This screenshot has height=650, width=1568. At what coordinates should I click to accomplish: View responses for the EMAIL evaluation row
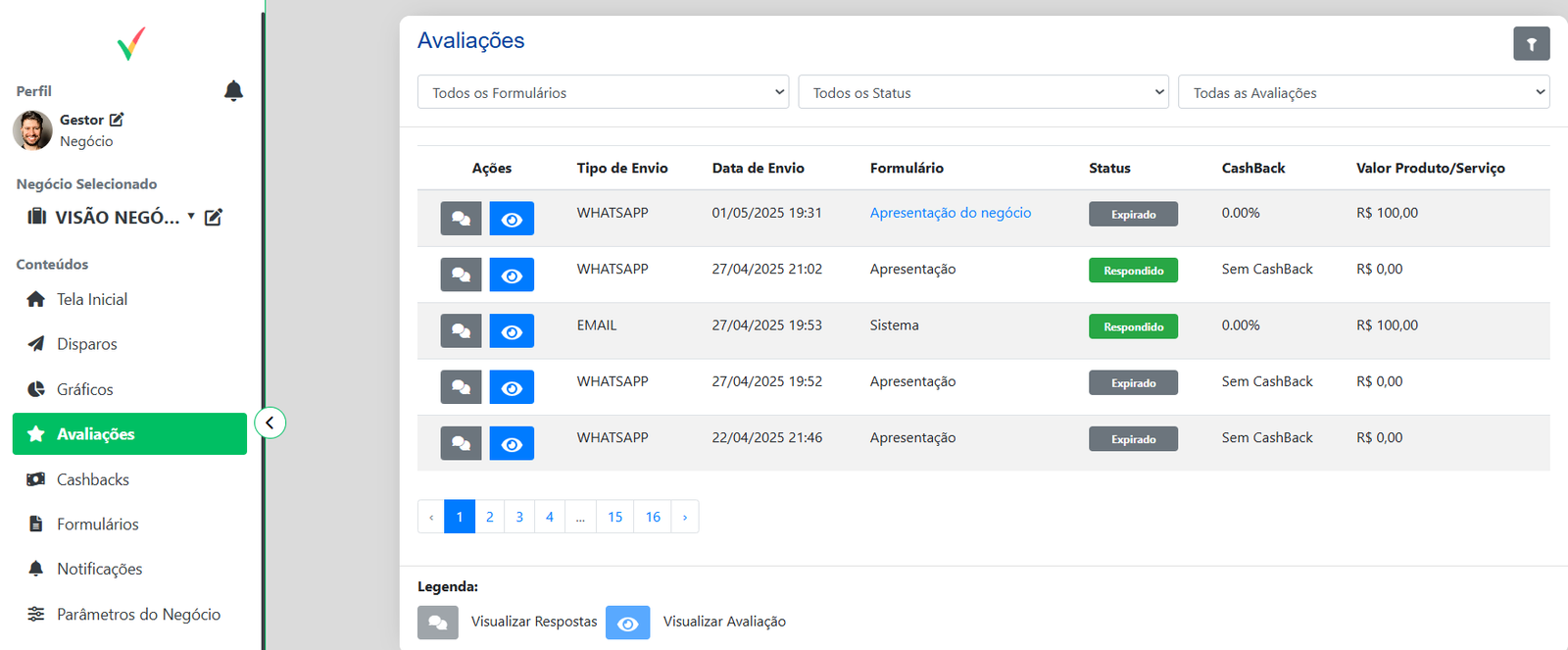click(x=461, y=331)
